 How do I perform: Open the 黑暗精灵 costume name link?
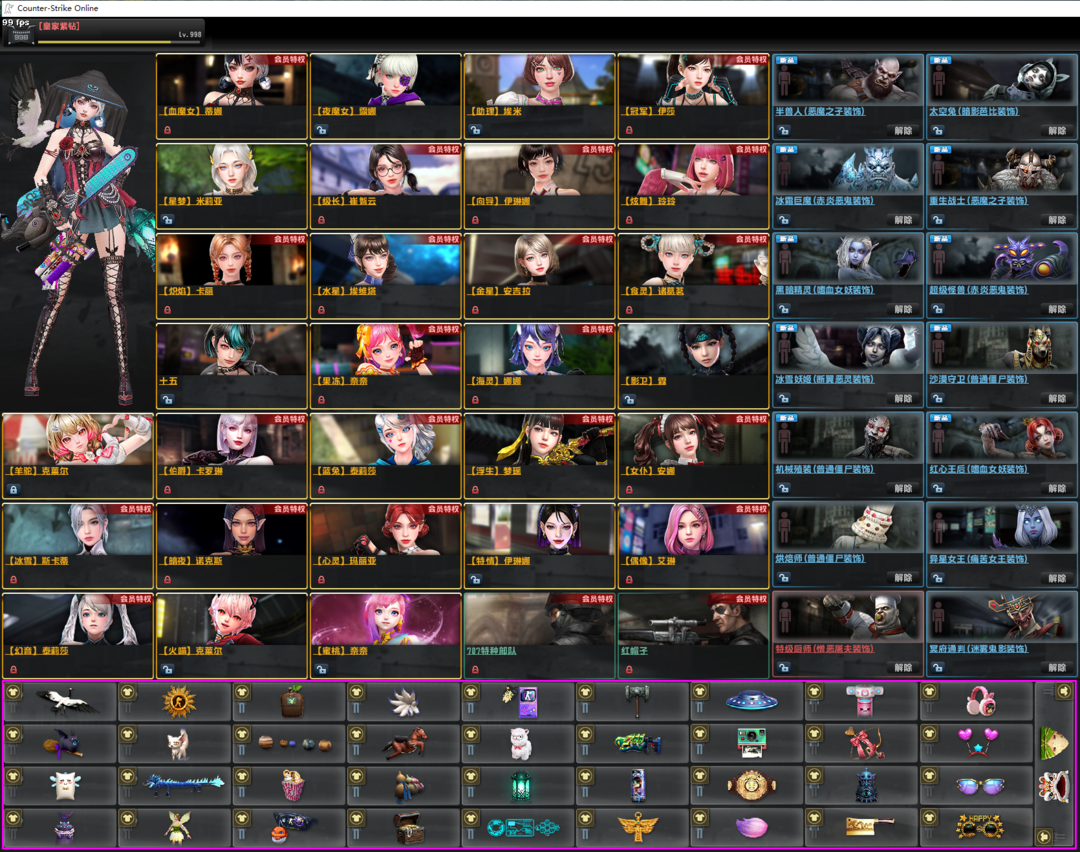(x=824, y=290)
